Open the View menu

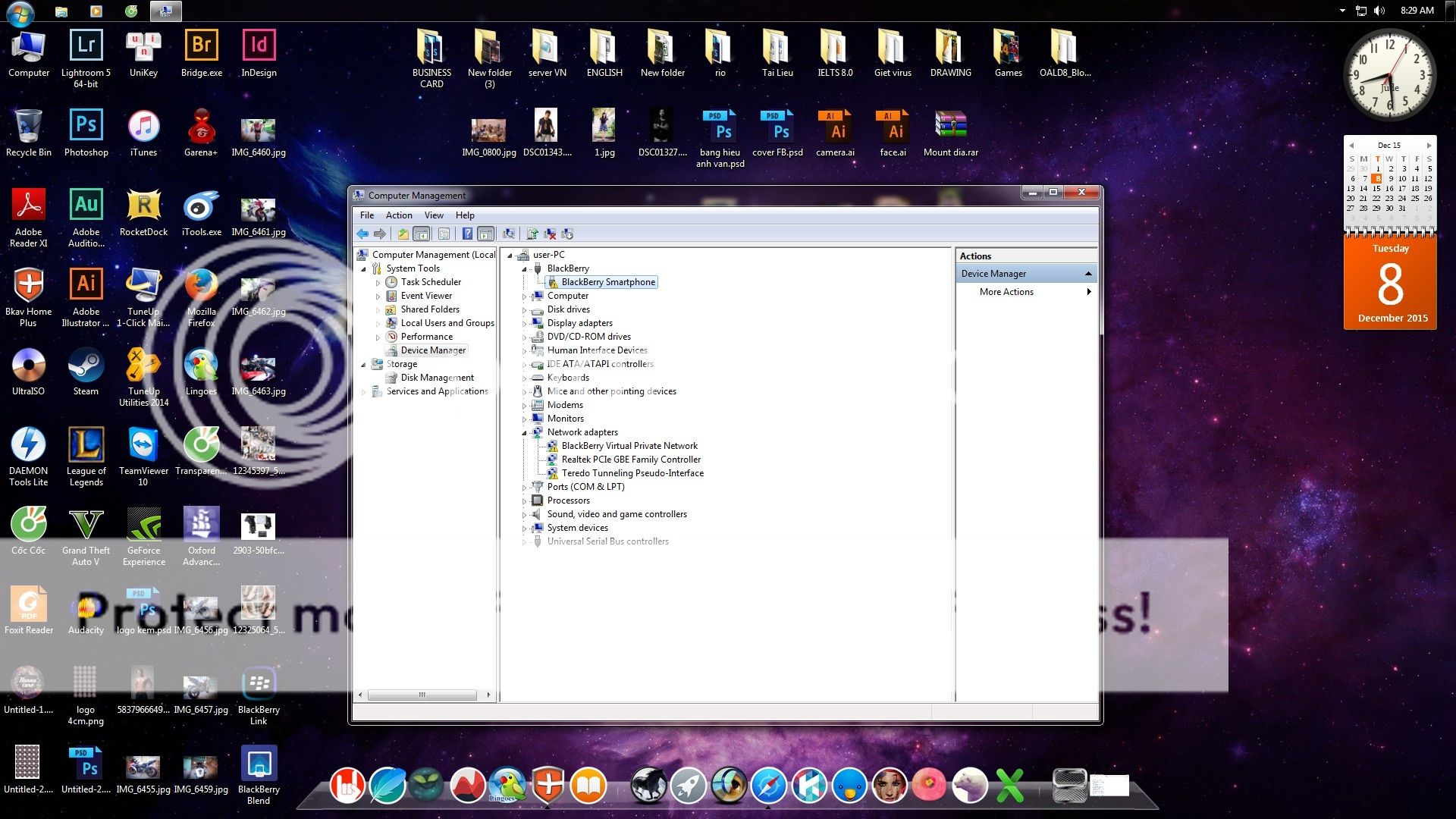(x=434, y=215)
